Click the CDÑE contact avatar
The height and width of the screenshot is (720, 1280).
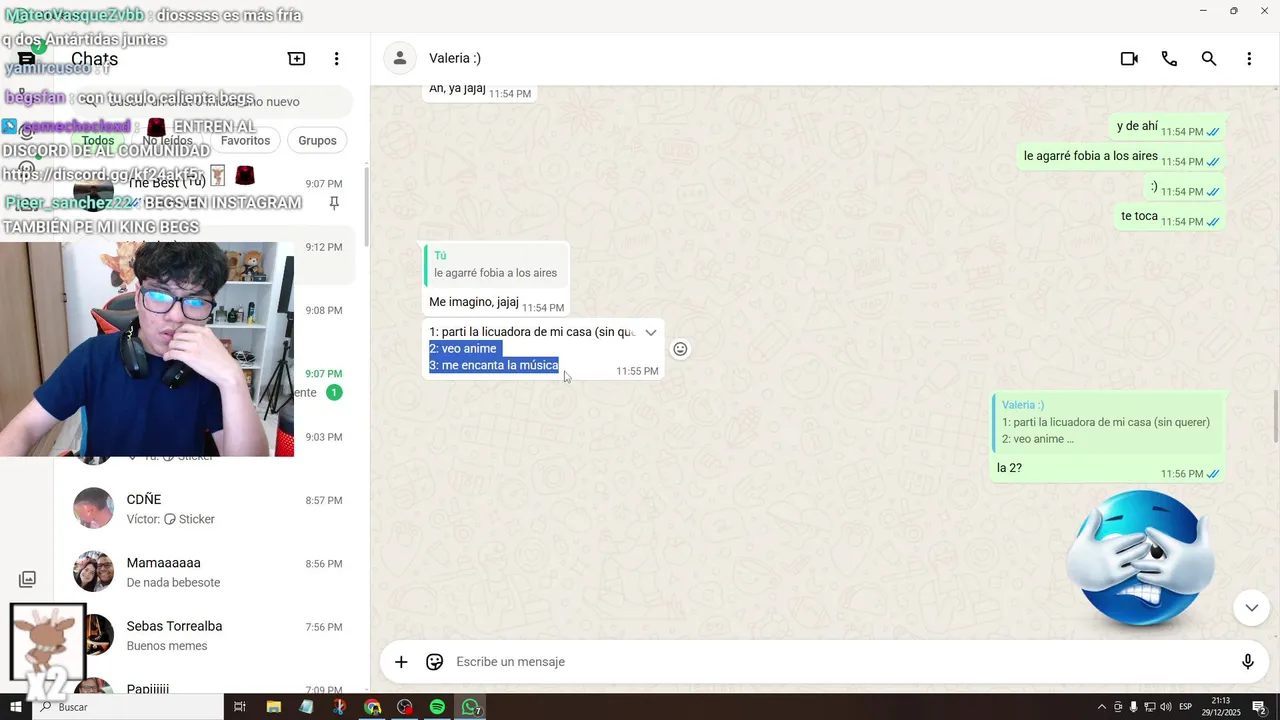pyautogui.click(x=93, y=508)
